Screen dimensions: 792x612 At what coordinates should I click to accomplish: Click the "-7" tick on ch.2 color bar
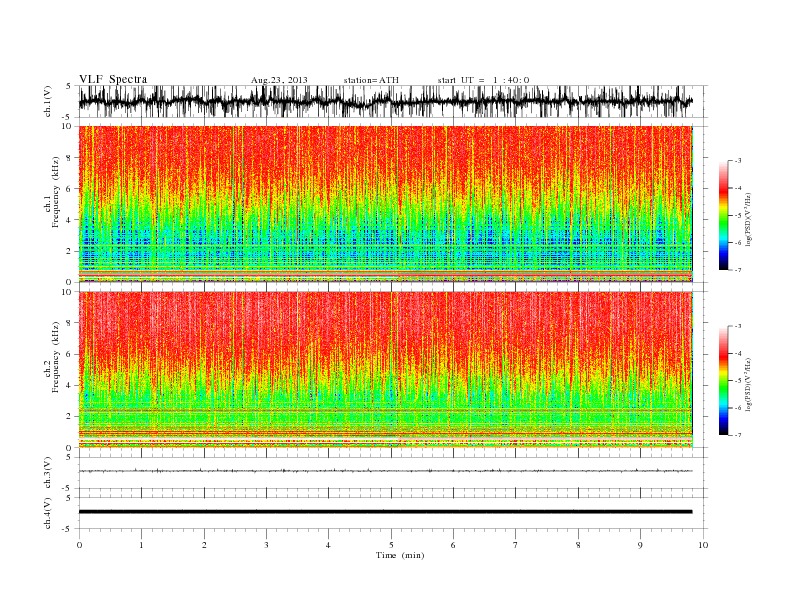[738, 435]
